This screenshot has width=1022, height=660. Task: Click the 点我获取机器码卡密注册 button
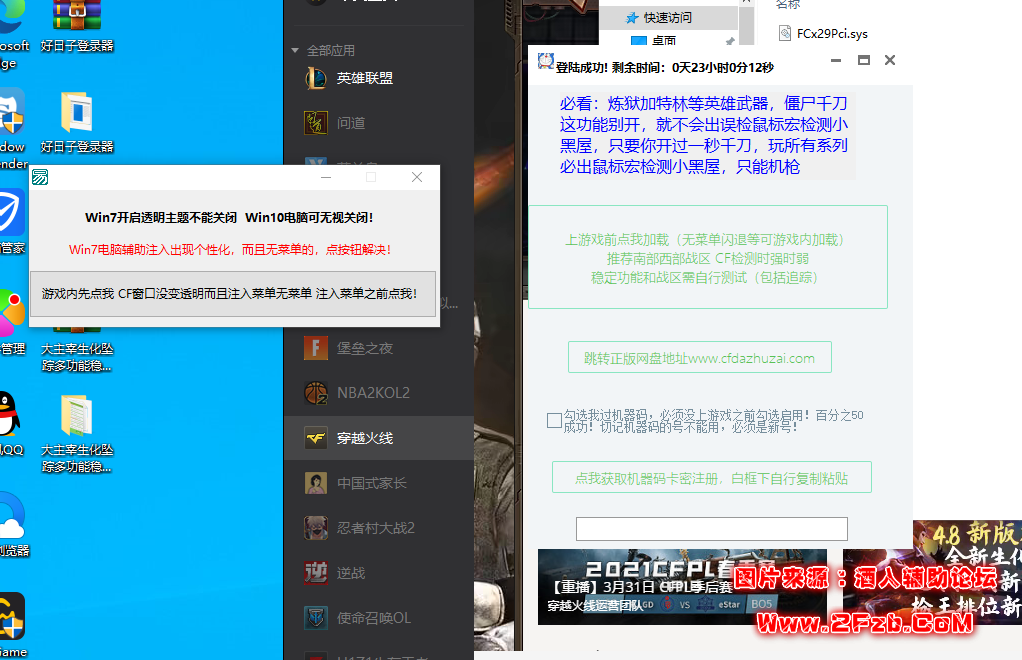point(710,477)
